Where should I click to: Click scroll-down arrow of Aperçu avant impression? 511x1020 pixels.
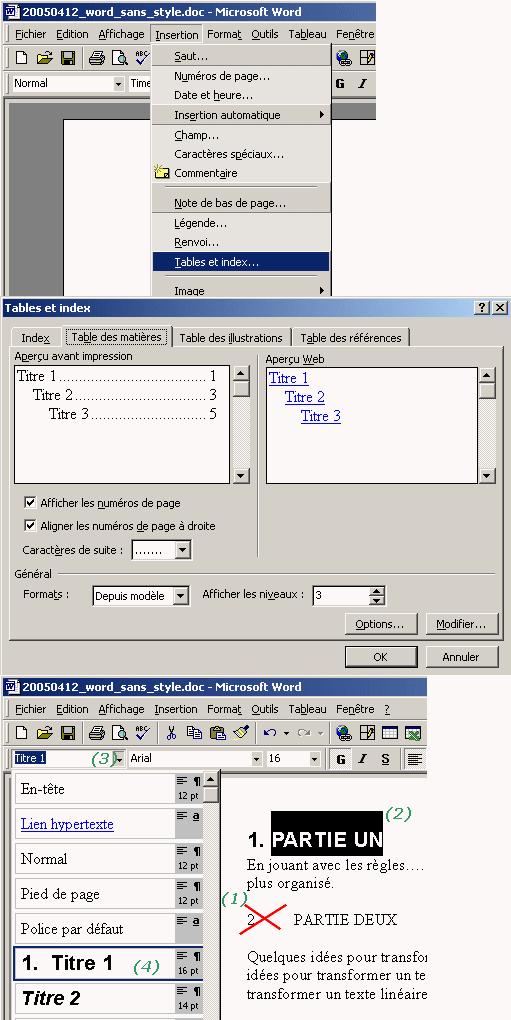point(241,476)
